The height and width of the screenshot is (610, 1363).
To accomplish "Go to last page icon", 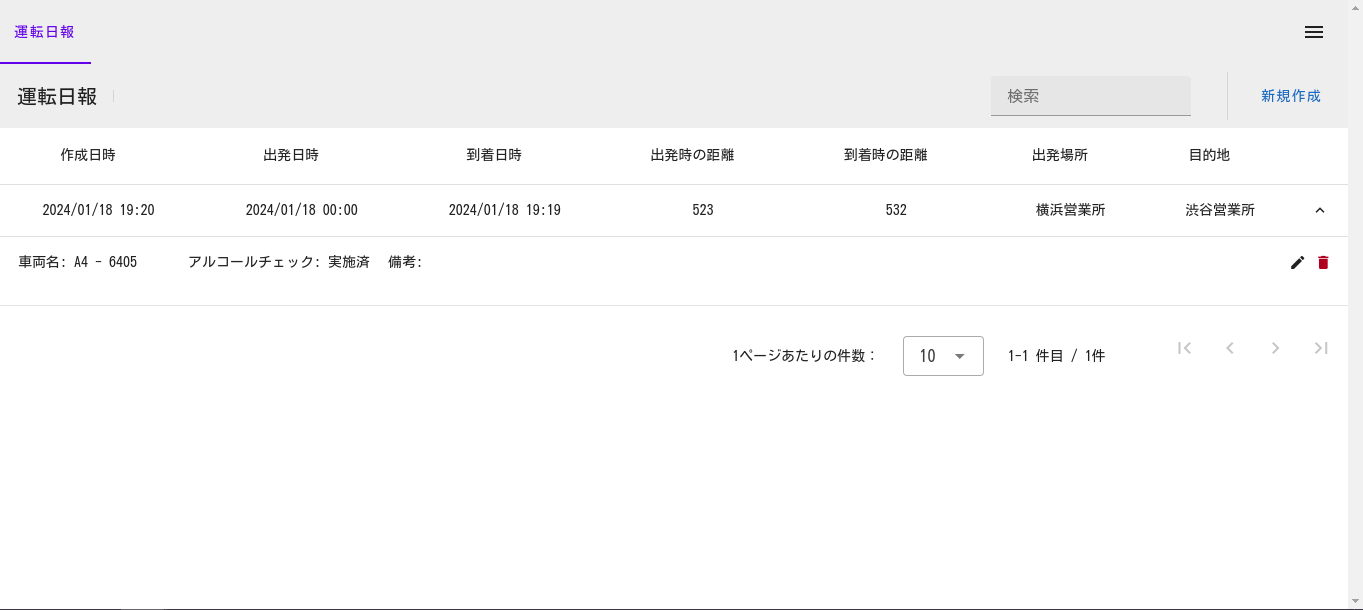I will pyautogui.click(x=1321, y=348).
